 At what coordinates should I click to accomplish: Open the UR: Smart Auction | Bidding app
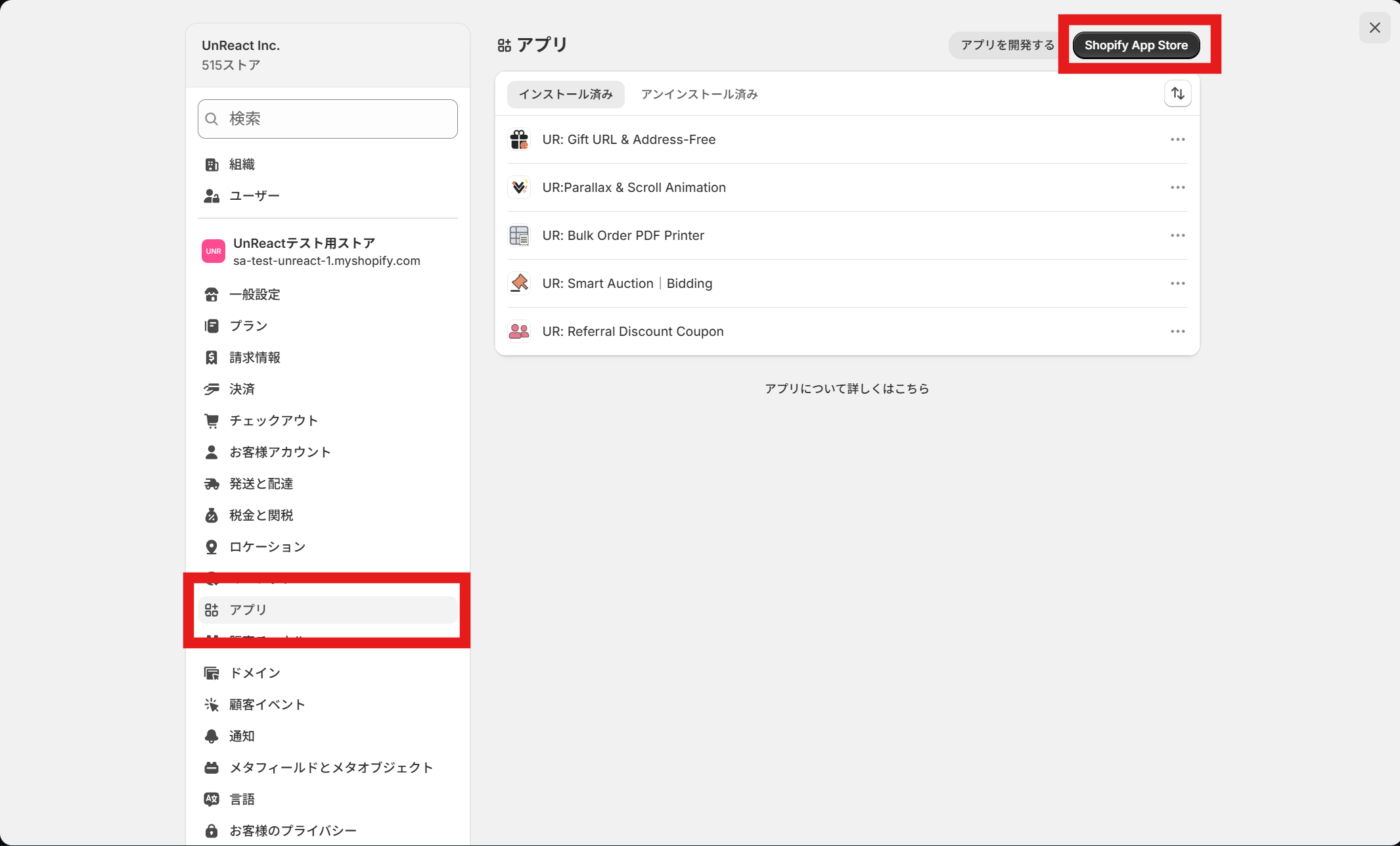pos(847,283)
